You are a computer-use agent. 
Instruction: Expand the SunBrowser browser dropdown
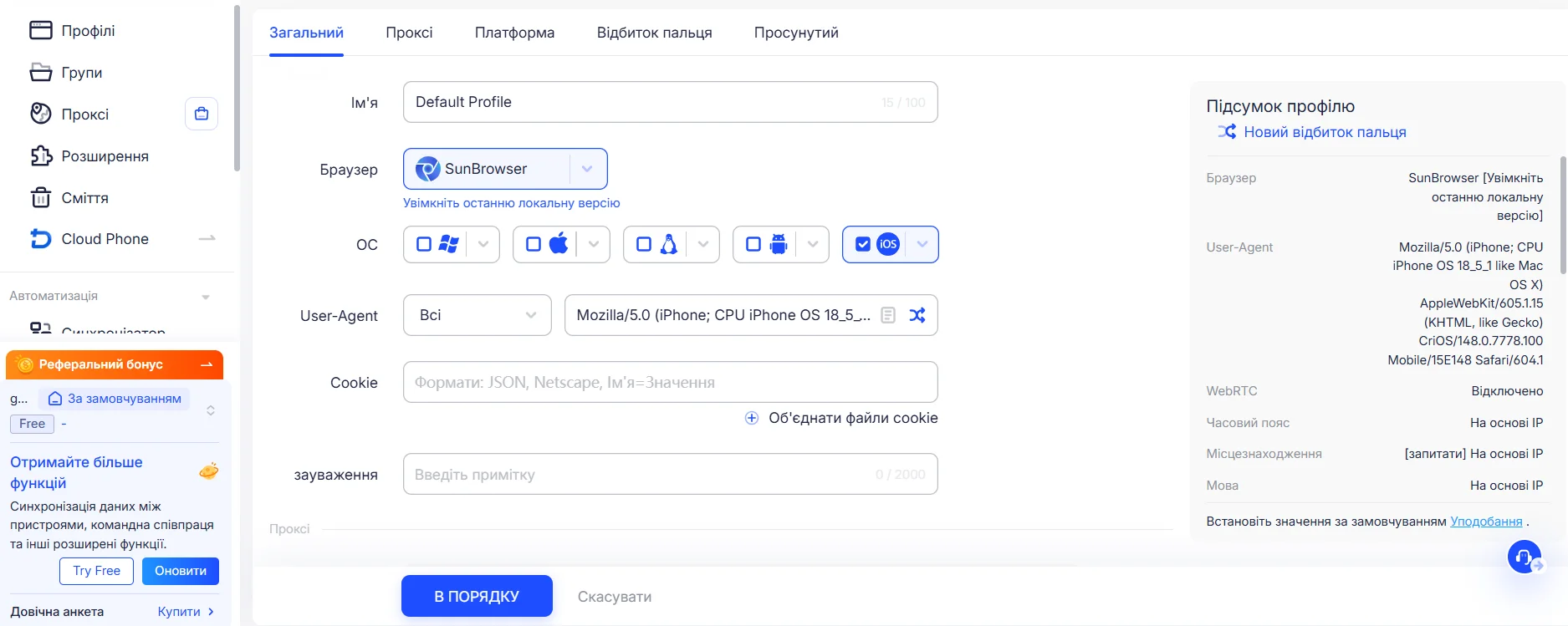pos(587,169)
